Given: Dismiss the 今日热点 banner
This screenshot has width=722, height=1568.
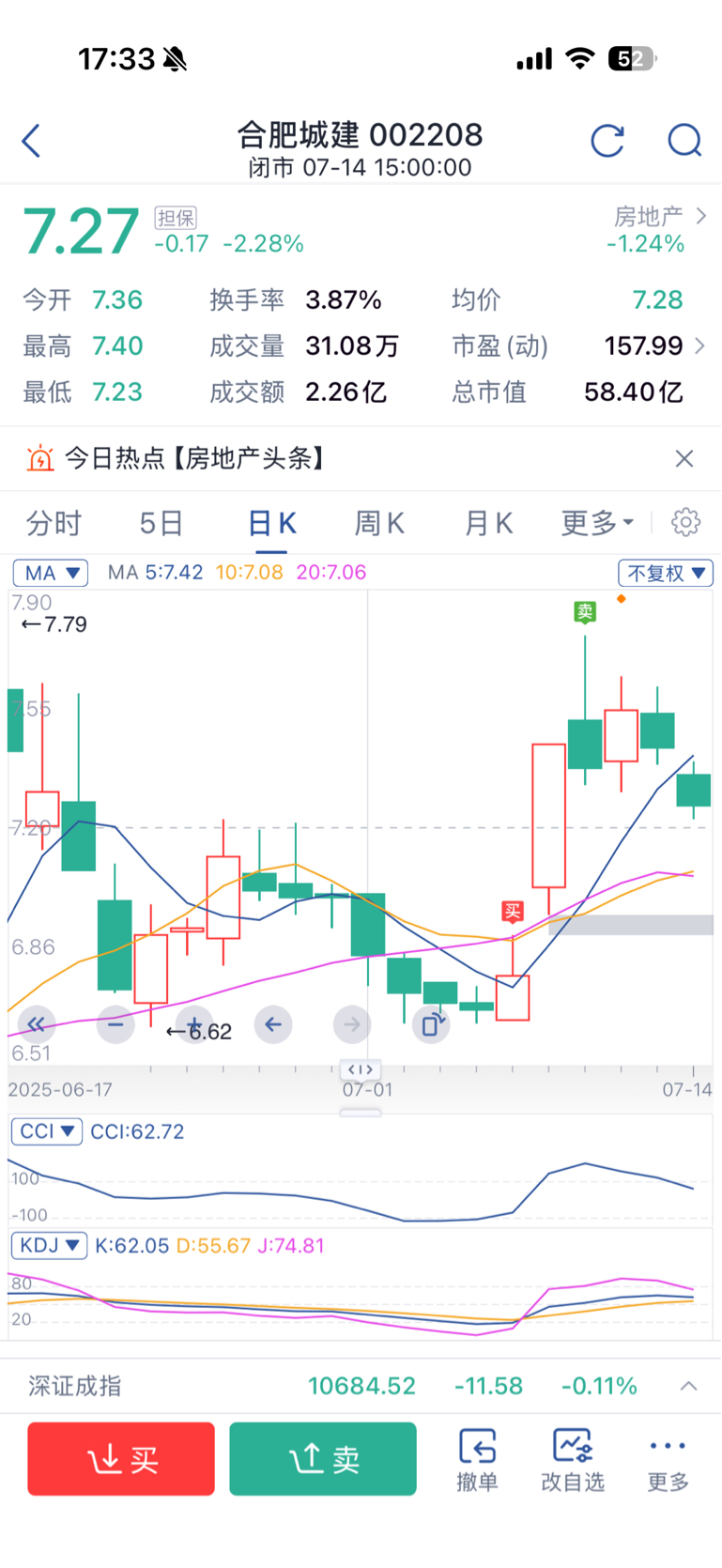Looking at the screenshot, I should tap(684, 458).
